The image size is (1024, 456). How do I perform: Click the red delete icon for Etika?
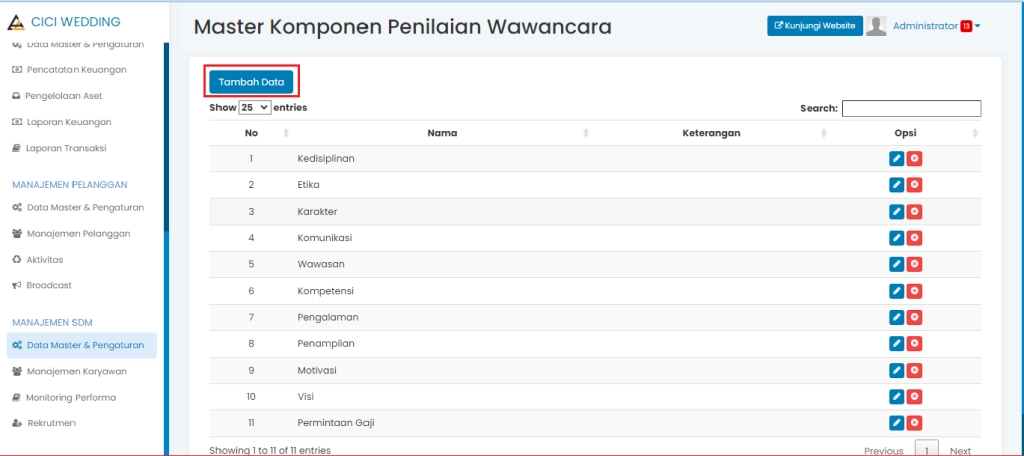pos(914,185)
